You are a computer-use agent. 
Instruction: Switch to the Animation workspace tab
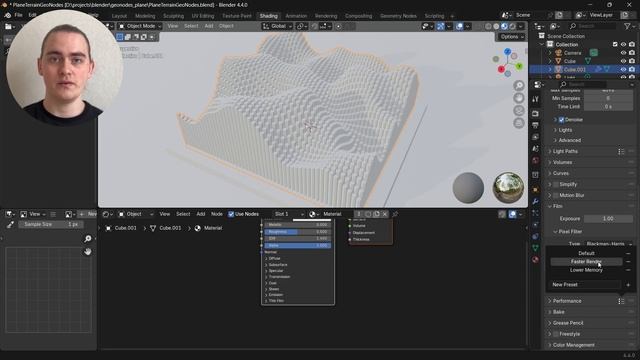(296, 16)
